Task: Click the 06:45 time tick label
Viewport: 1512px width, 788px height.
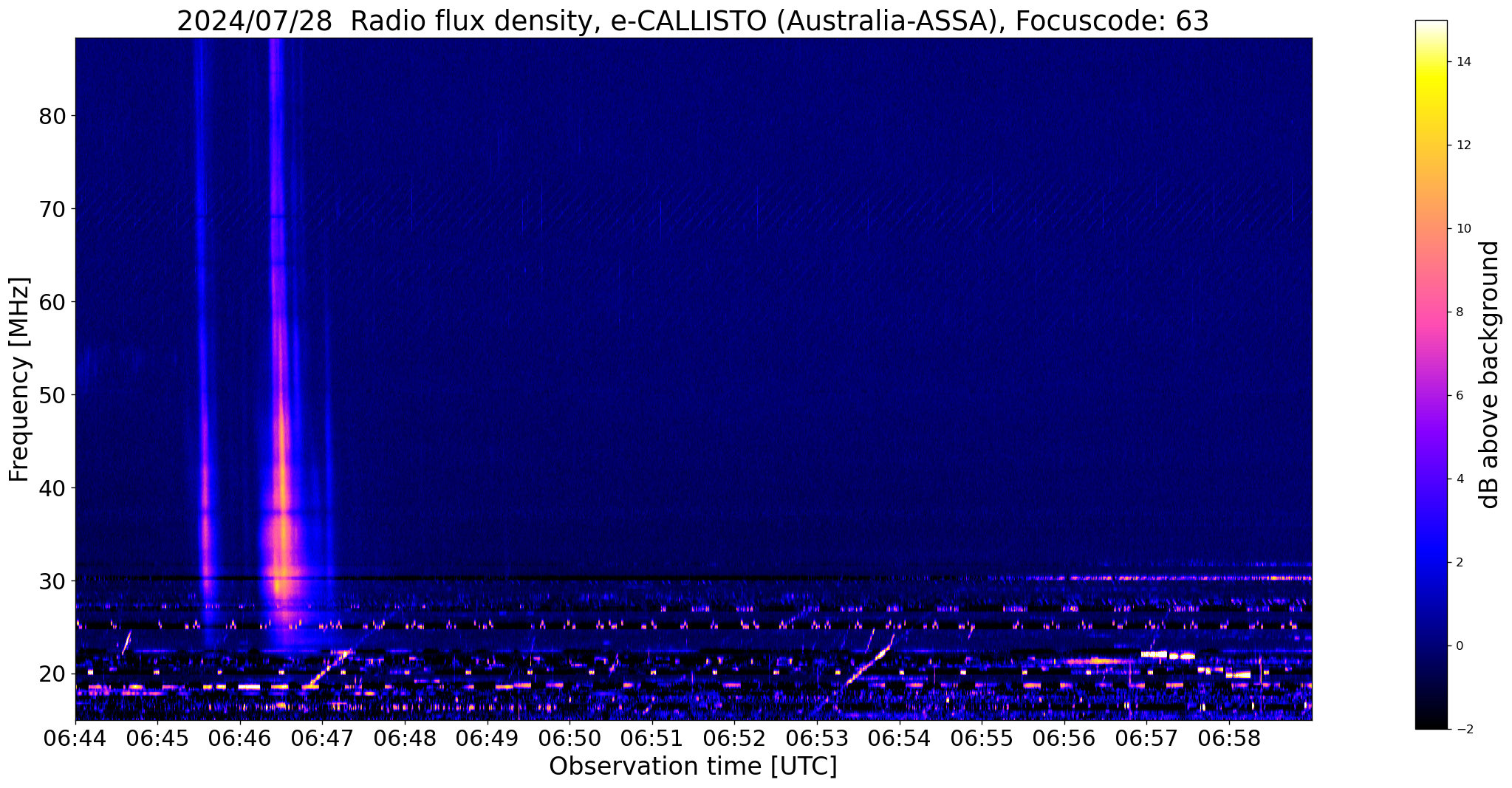Action: [x=157, y=738]
